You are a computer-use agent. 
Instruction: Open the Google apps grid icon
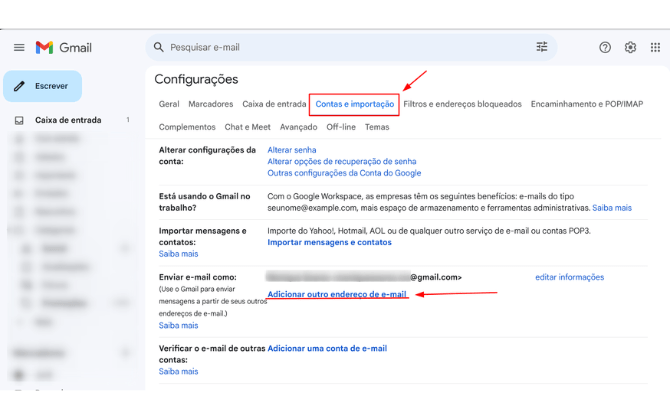pos(655,47)
